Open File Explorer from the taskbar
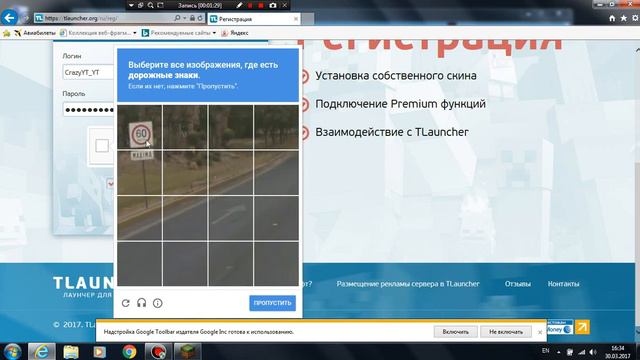The image size is (640, 360). pyautogui.click(x=71, y=351)
